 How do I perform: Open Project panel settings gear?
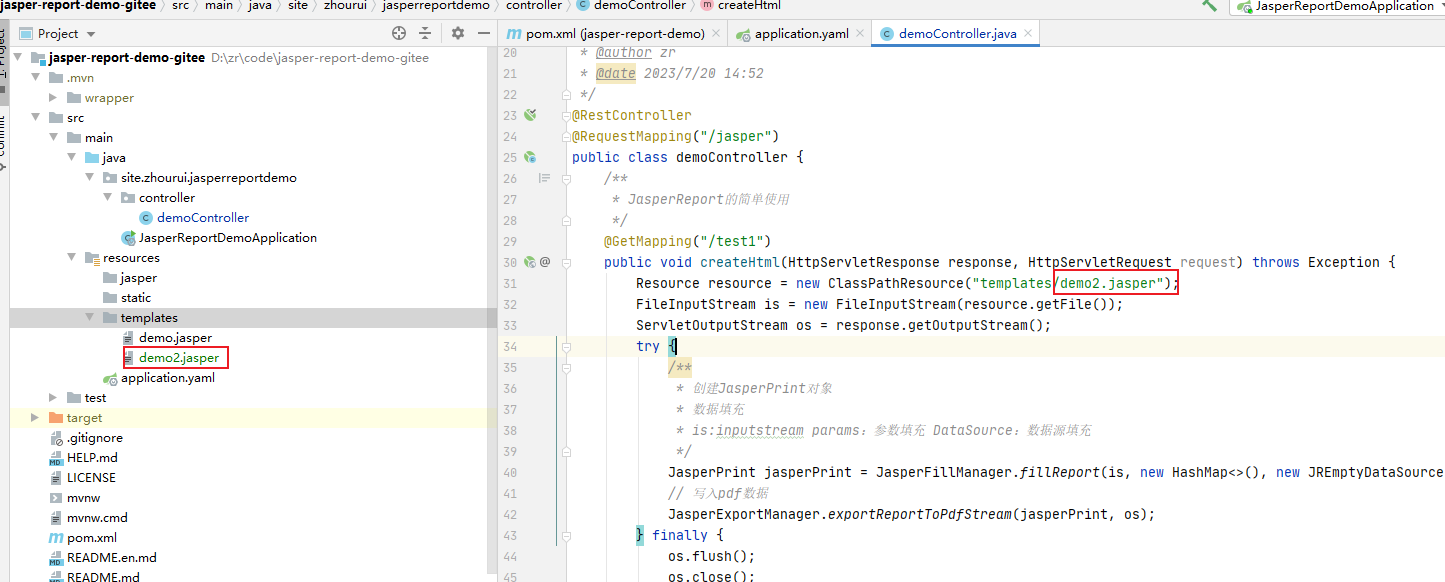458,33
